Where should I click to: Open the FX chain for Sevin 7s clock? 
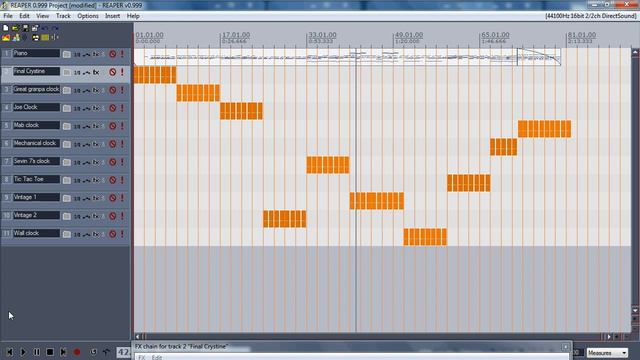click(x=96, y=162)
